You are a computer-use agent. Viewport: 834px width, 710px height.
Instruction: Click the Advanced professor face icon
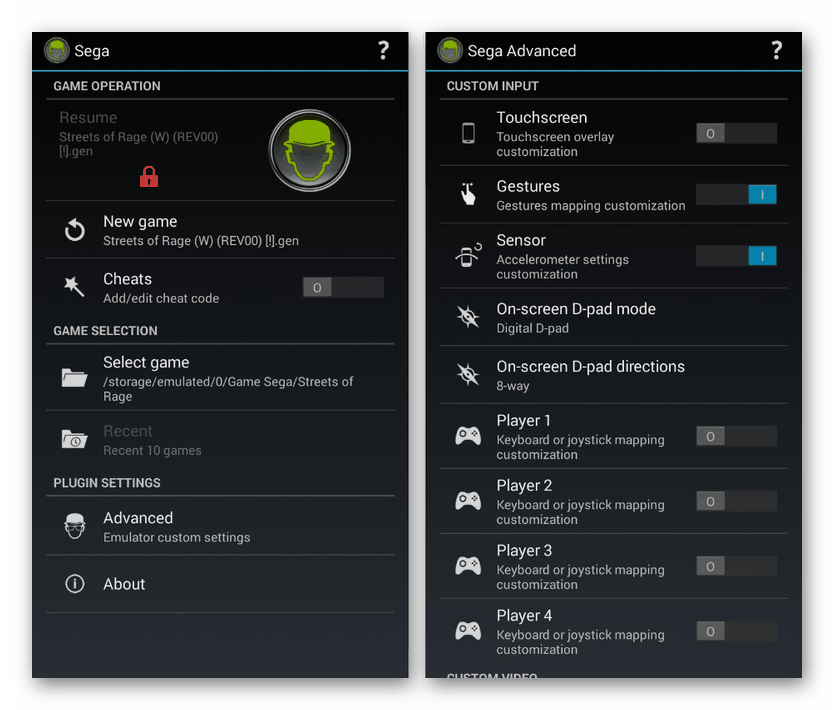pos(74,526)
